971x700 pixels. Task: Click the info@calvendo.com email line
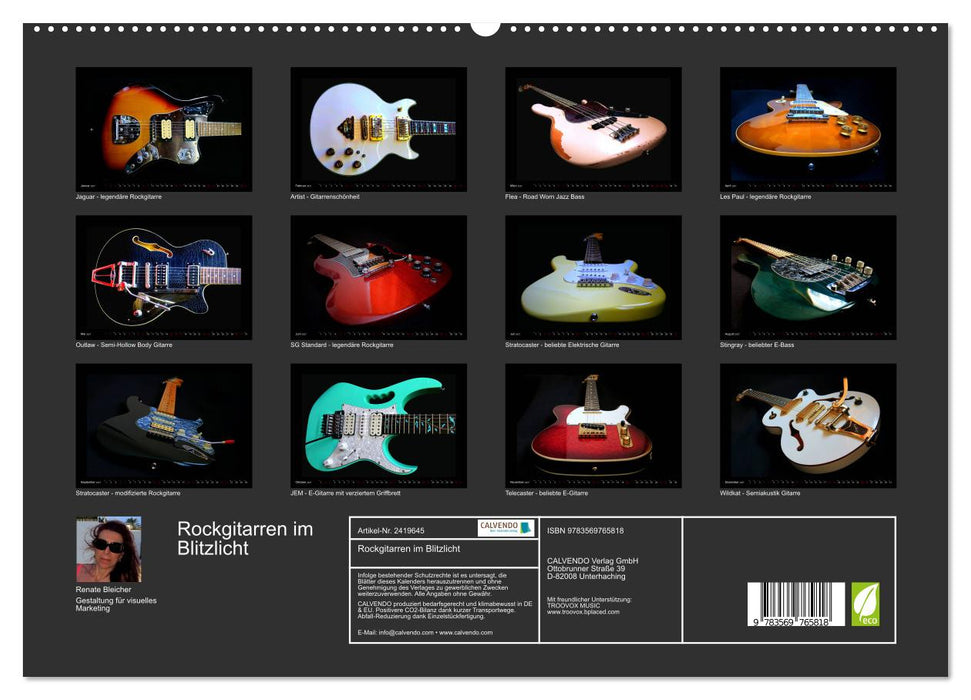tap(425, 632)
